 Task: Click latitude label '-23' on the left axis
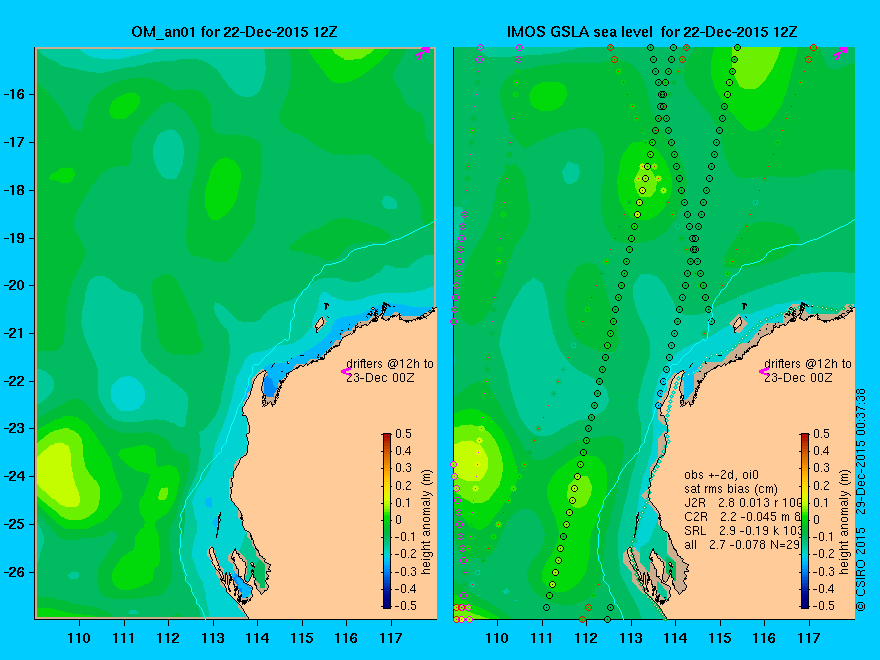15,428
